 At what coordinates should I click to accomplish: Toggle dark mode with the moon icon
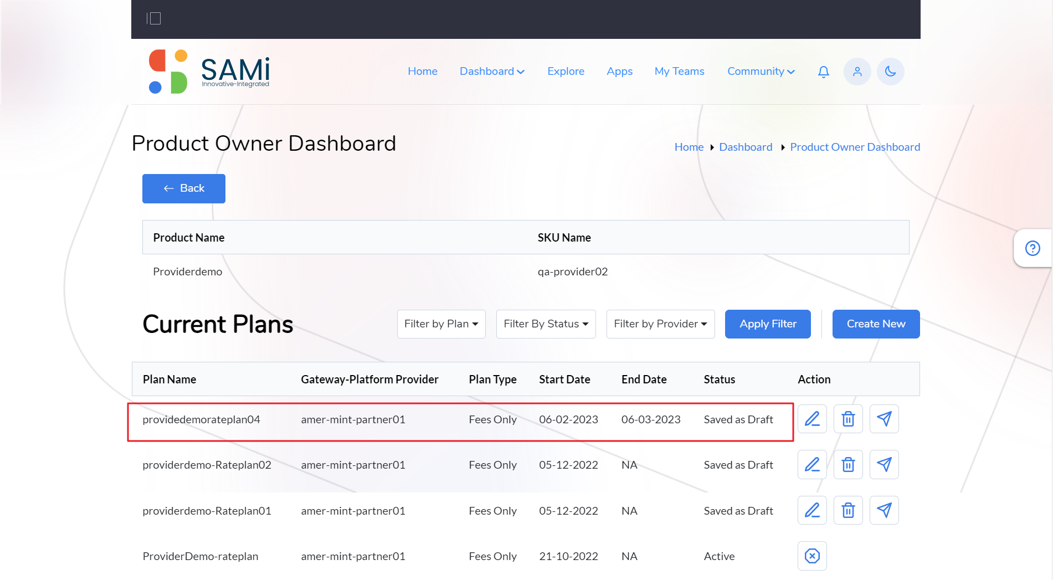[x=891, y=71]
